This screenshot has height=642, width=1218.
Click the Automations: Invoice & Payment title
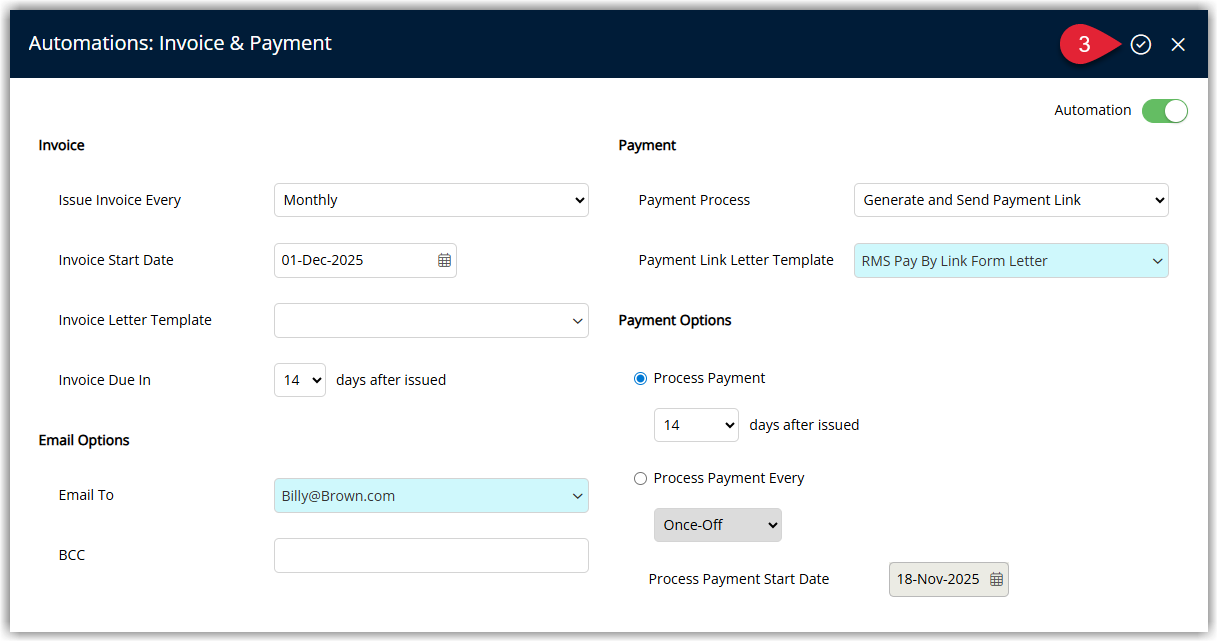click(180, 43)
